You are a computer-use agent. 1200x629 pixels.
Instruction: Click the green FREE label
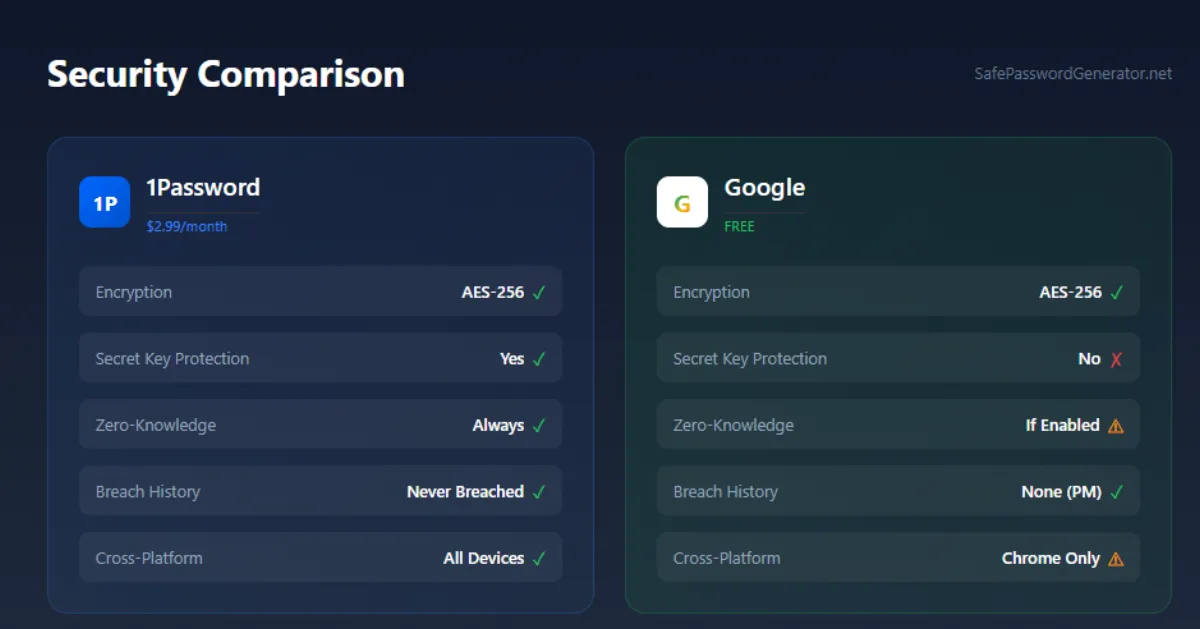pyautogui.click(x=739, y=226)
